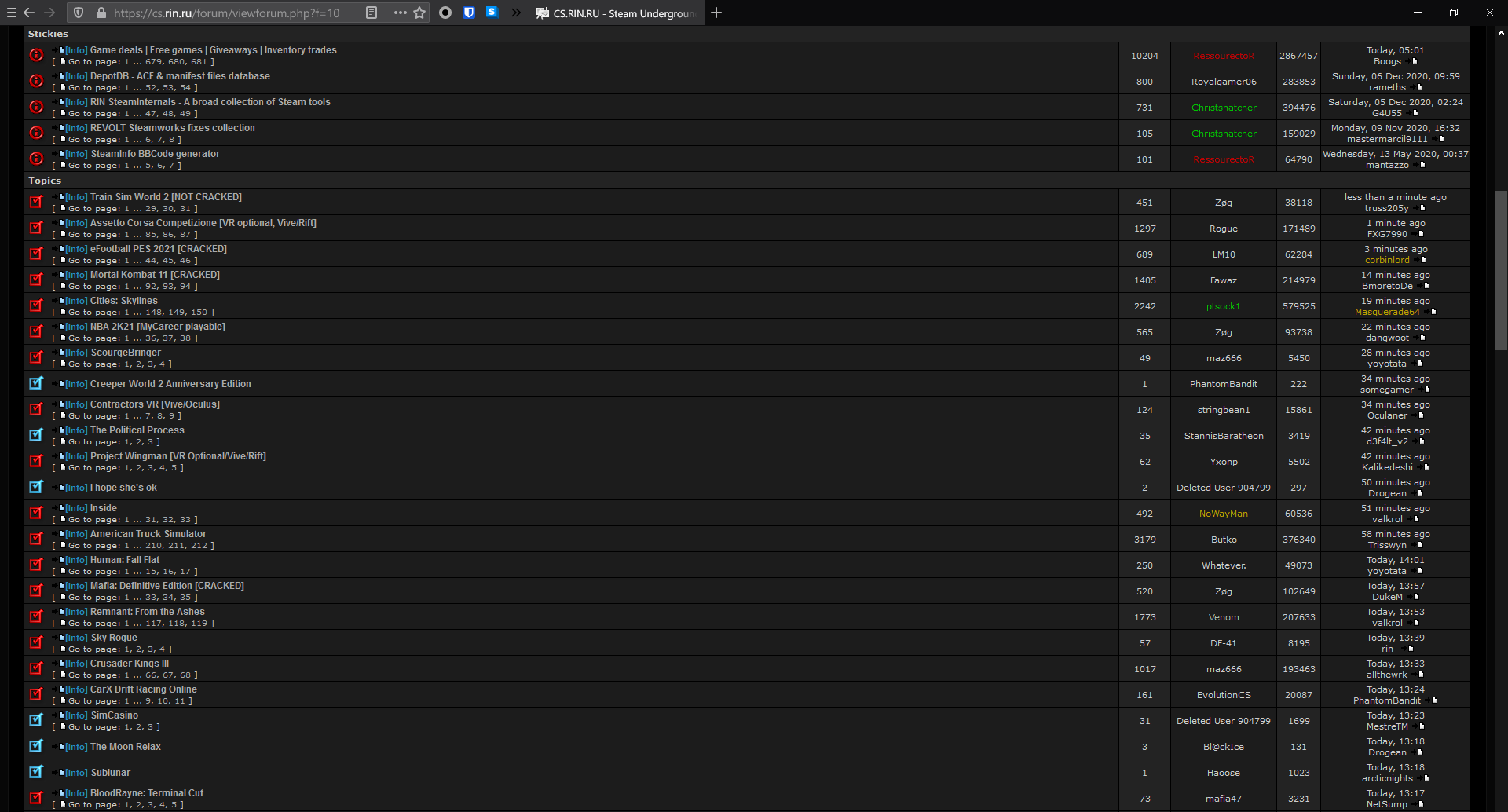Screen dimensions: 1508x812
Task: Click the sticky icon for REVOLT Steamworks topic
Action: [x=36, y=133]
